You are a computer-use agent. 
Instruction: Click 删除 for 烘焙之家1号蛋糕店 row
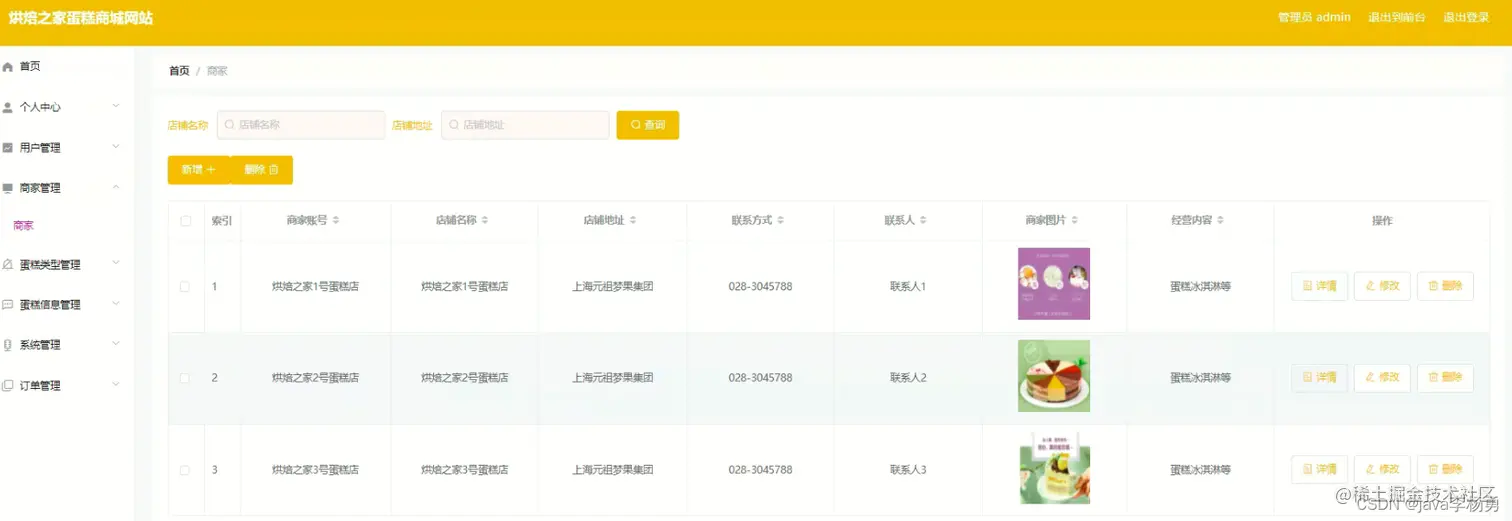pyautogui.click(x=1445, y=286)
